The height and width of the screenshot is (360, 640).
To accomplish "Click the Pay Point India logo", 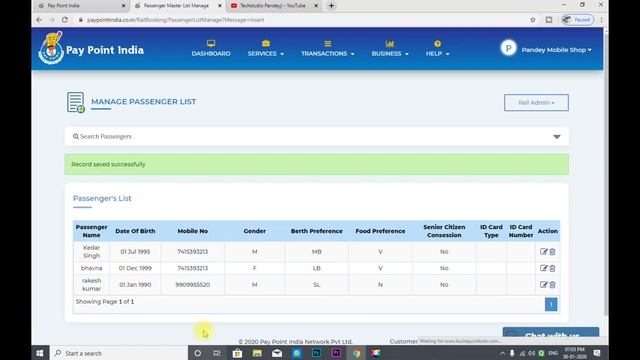I will pos(91,49).
